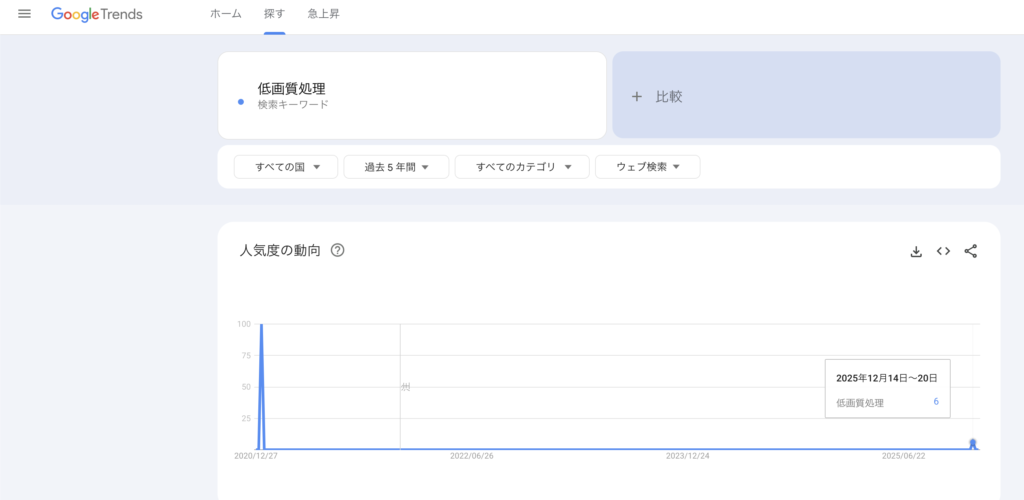Viewport: 1024px width, 500px height.
Task: Open the hamburger main menu
Action: (25, 14)
